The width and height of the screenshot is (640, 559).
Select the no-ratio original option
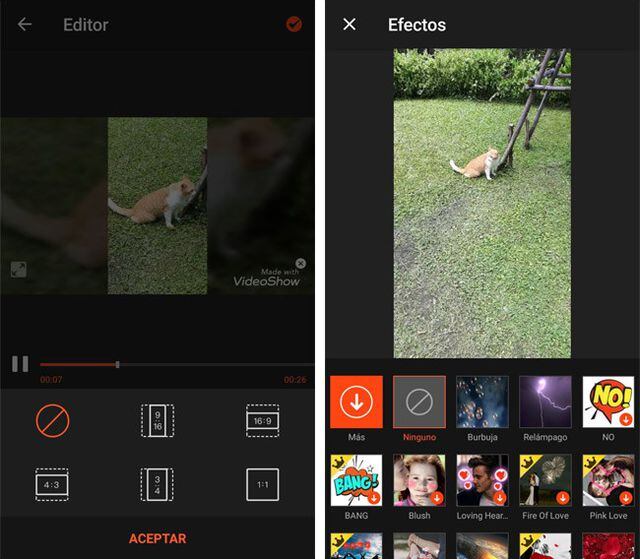(52, 421)
